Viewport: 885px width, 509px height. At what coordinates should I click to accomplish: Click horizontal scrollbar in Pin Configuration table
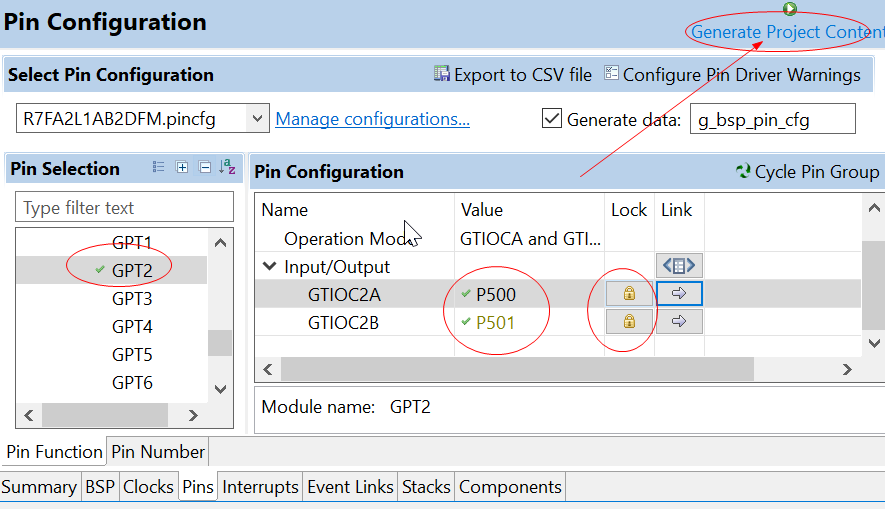tap(560, 369)
